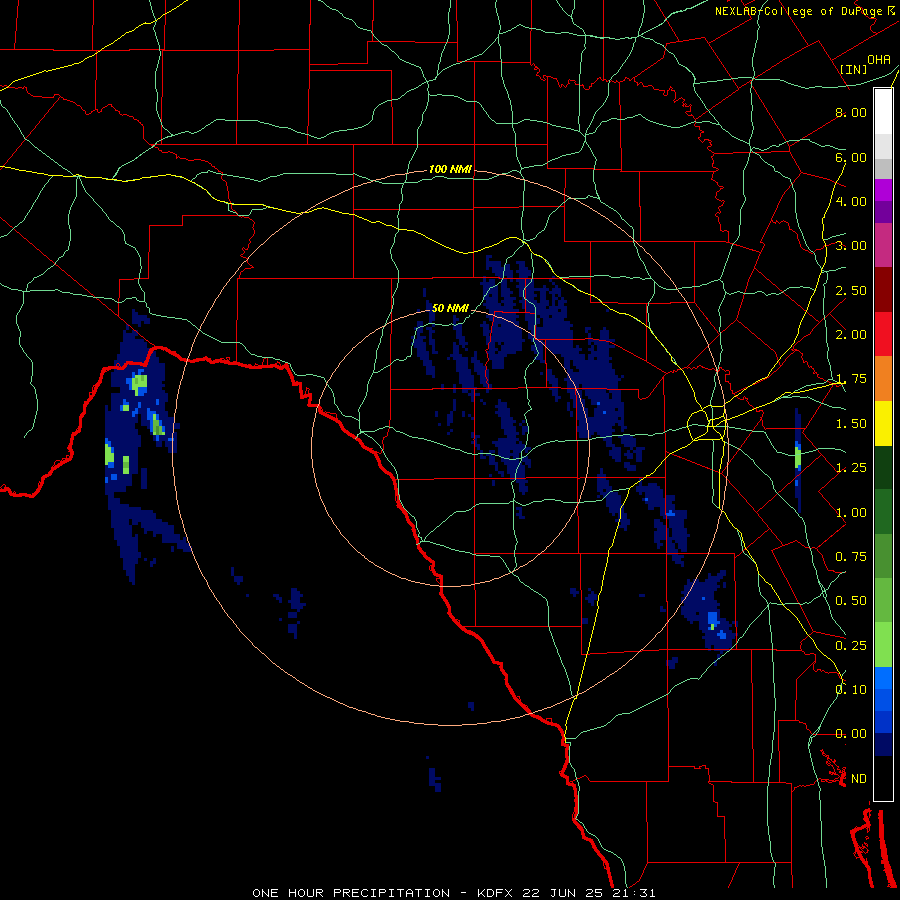Click the darkest green legend swatch
Image resolution: width=900 pixels, height=900 pixels.
point(883,468)
